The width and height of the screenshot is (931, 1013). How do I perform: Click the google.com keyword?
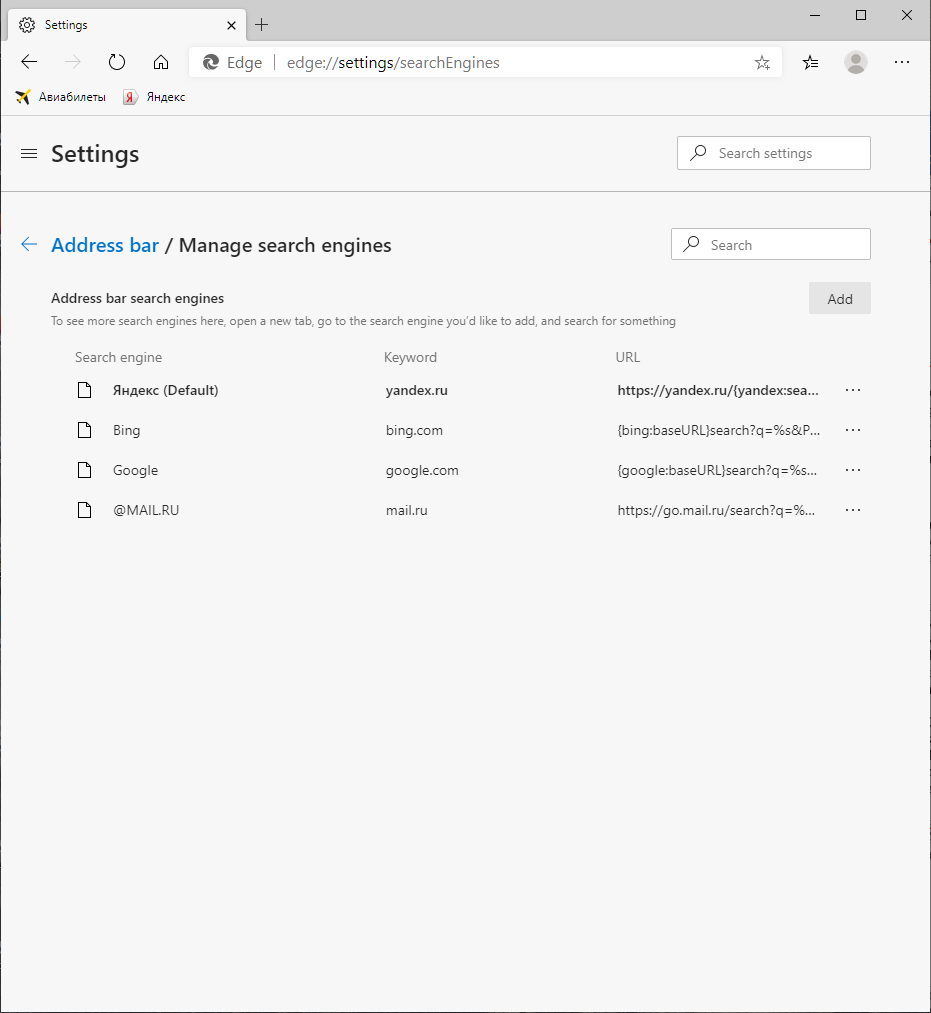422,470
